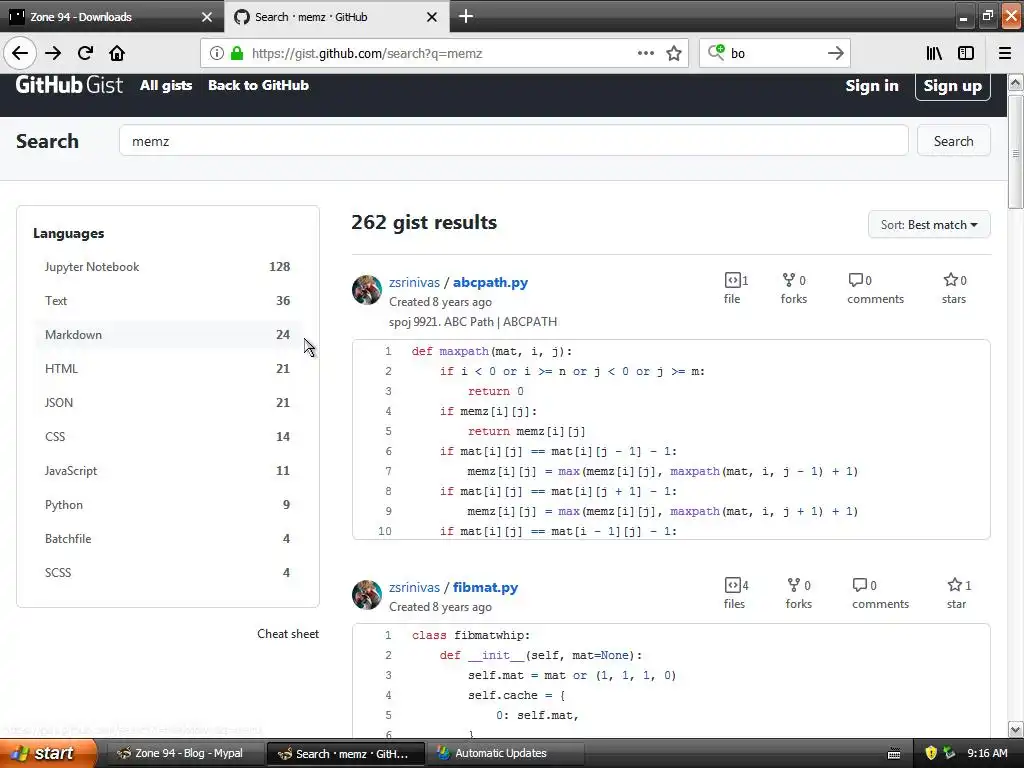
Task: Close the Search memz GitHub tab
Action: (x=432, y=17)
